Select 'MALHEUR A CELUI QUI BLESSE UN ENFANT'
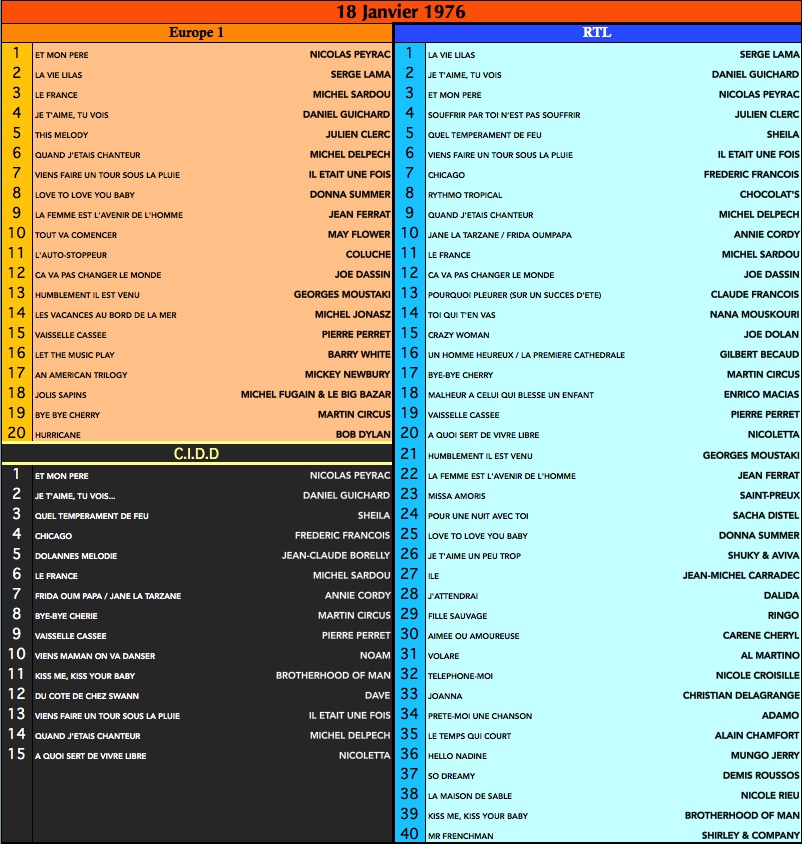Viewport: 802px width, 844px height. pyautogui.click(x=511, y=395)
